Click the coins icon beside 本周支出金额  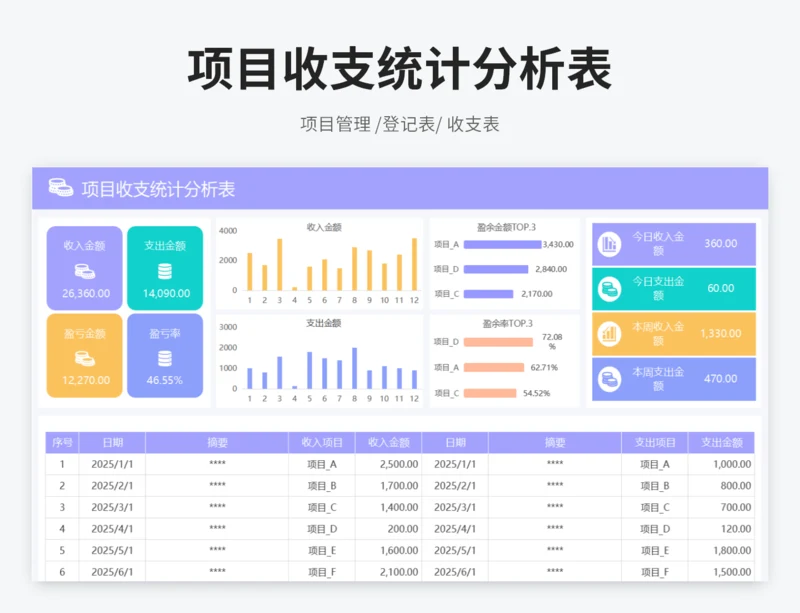click(609, 379)
